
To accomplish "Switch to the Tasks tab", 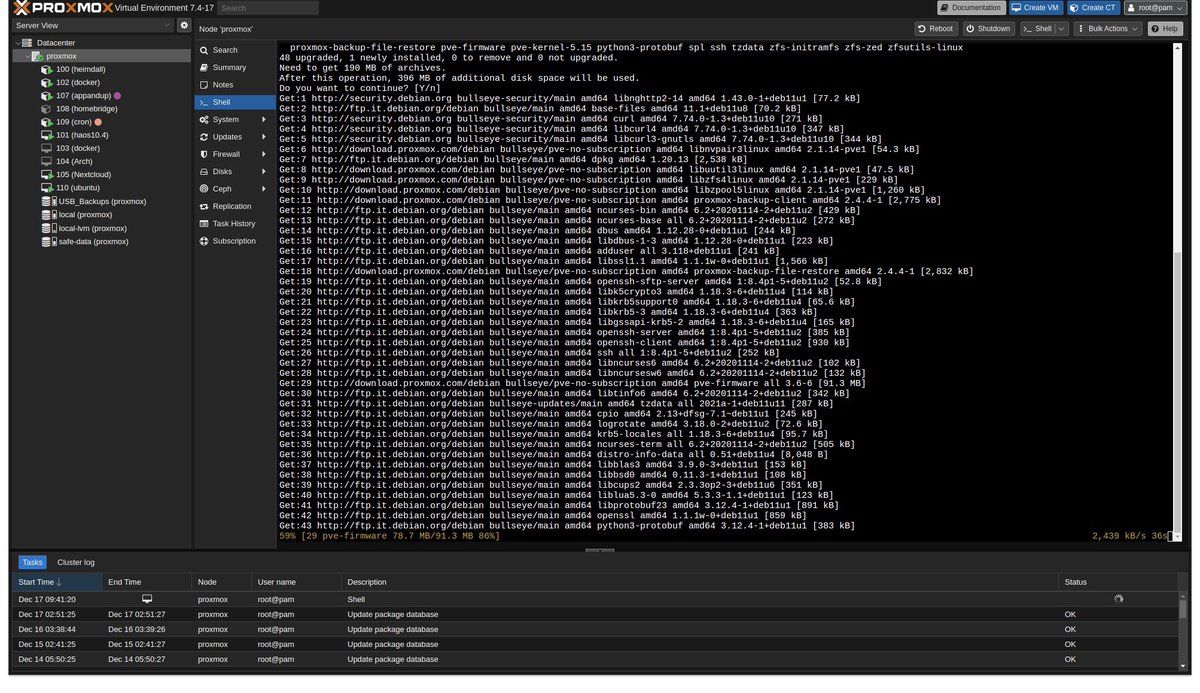I will (33, 562).
